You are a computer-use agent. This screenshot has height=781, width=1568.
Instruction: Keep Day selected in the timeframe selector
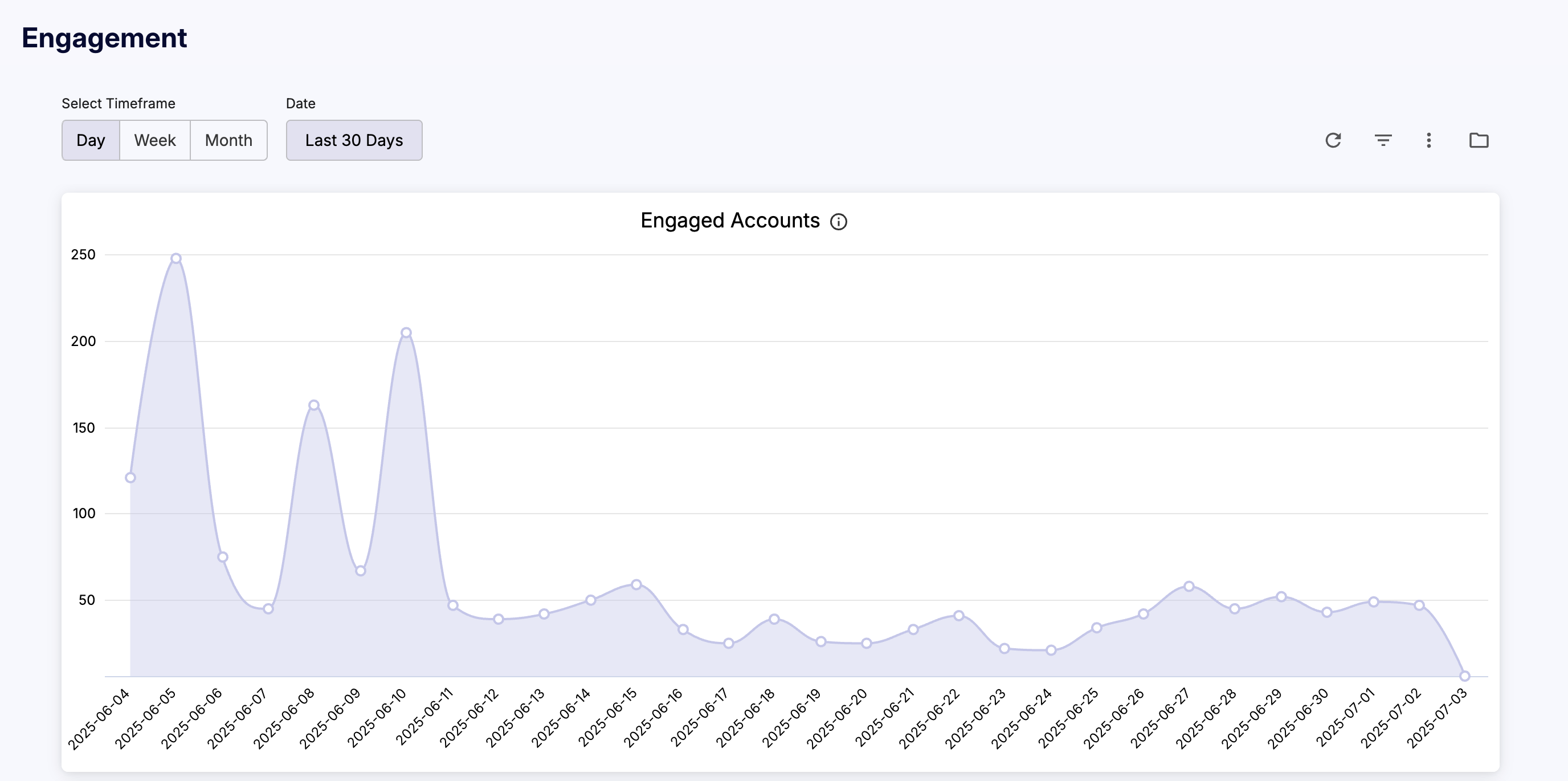(91, 140)
